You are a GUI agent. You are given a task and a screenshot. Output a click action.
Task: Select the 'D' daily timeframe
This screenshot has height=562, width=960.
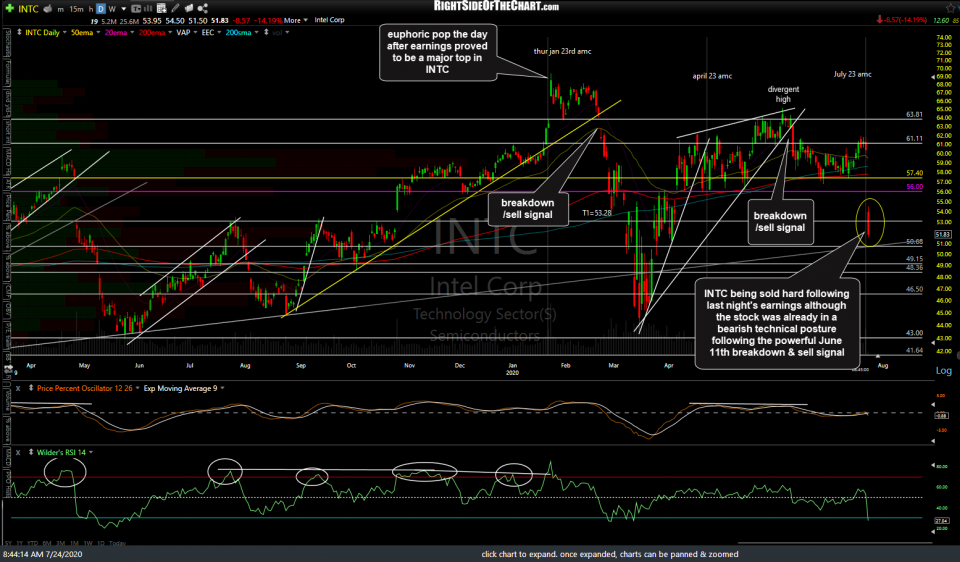point(101,9)
